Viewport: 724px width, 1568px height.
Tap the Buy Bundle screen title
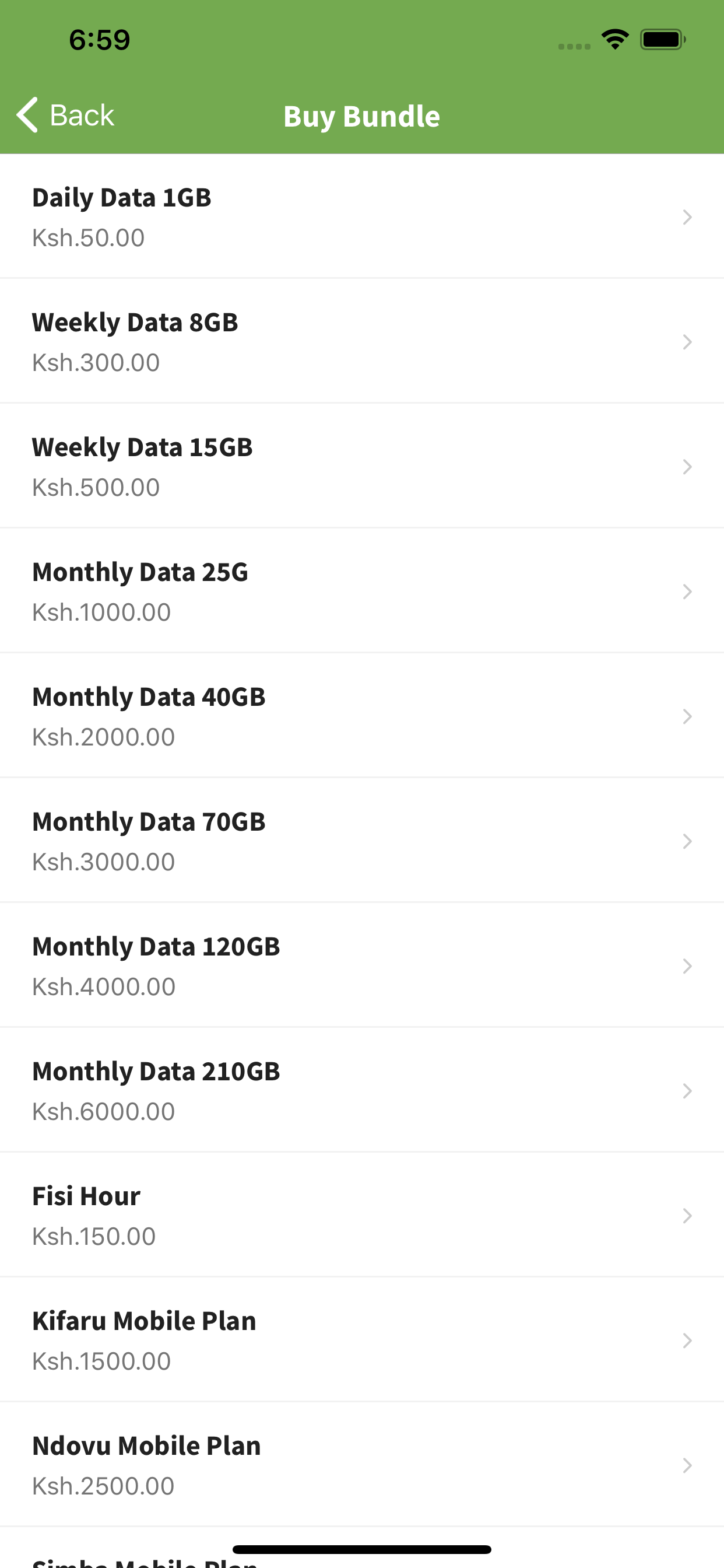tap(361, 116)
